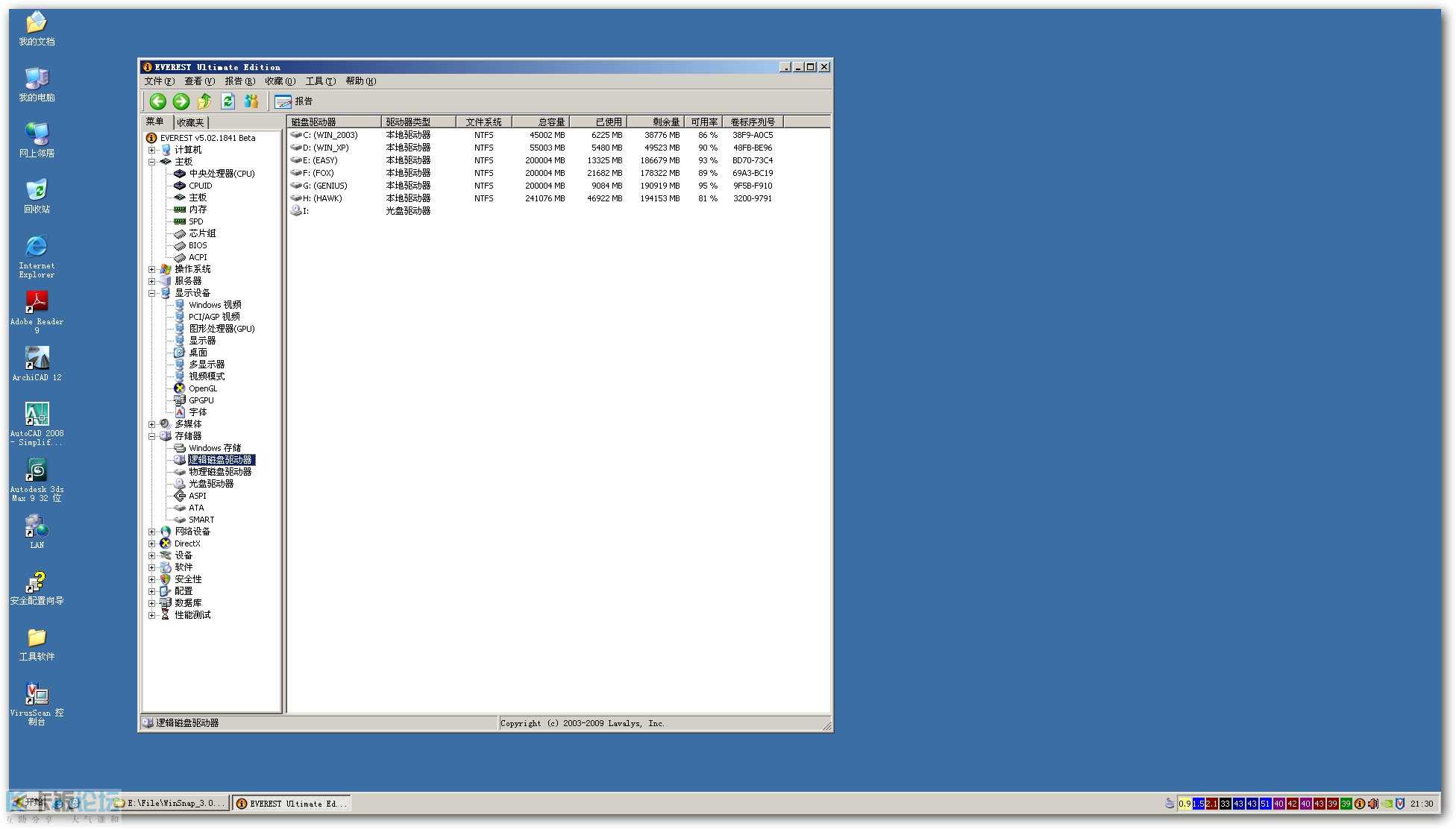Open AutoCAD 2008 desktop icon

(37, 424)
